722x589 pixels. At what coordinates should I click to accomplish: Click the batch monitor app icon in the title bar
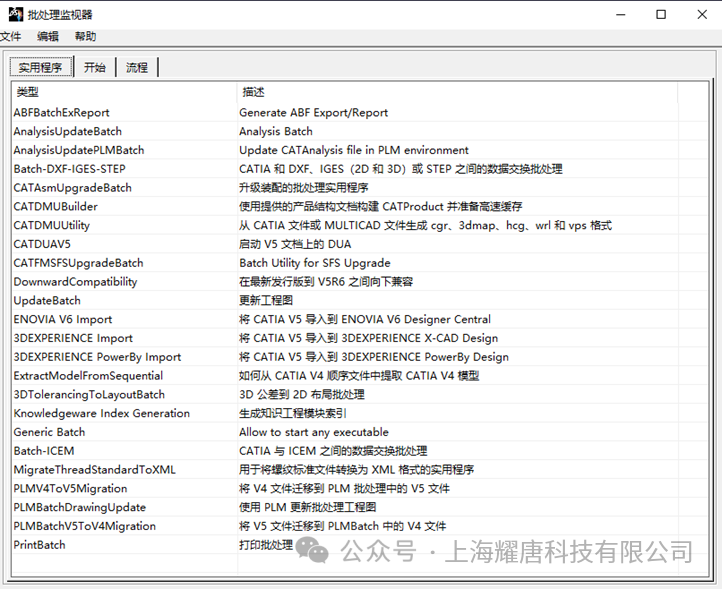tap(16, 14)
